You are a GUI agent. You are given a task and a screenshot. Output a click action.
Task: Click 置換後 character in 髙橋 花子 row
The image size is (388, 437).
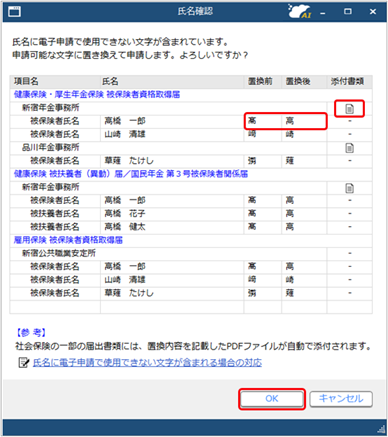coord(290,214)
